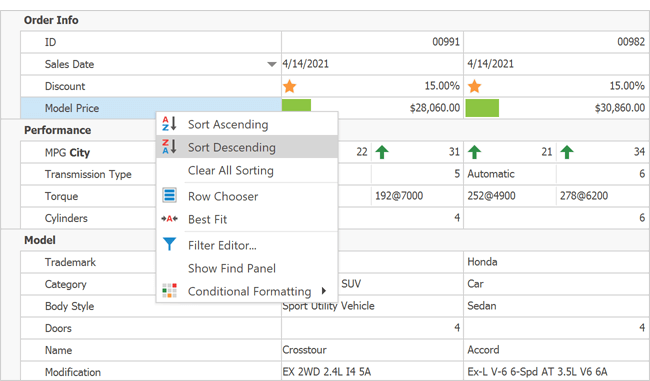
Task: Click the SUV category cell
Action: click(400, 284)
